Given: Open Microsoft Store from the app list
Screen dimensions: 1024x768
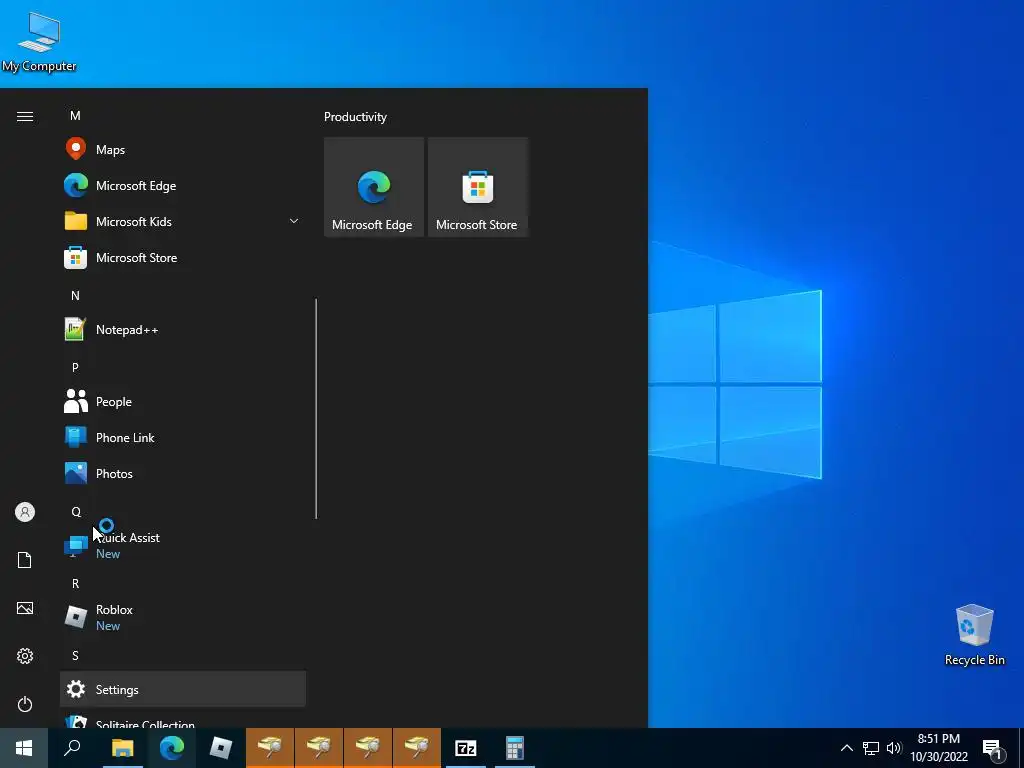Looking at the screenshot, I should [x=183, y=257].
